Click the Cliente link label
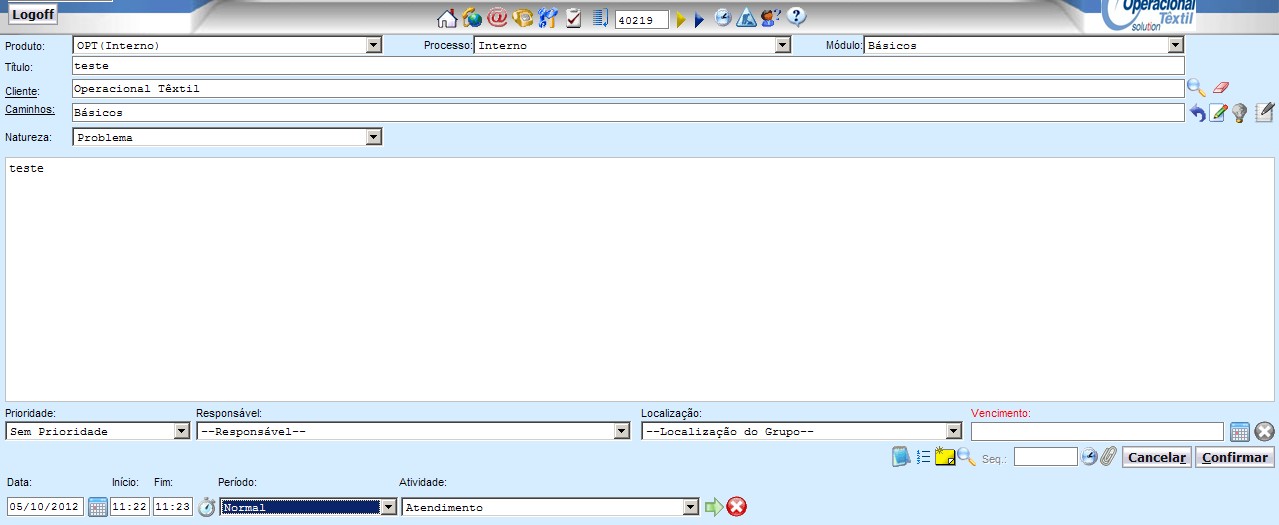1279x525 pixels. tap(21, 91)
